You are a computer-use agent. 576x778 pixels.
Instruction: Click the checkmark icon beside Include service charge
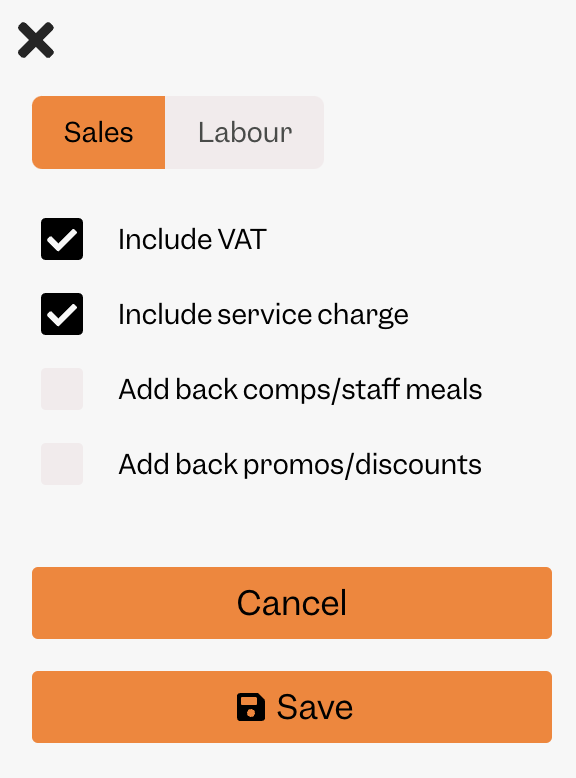(62, 315)
